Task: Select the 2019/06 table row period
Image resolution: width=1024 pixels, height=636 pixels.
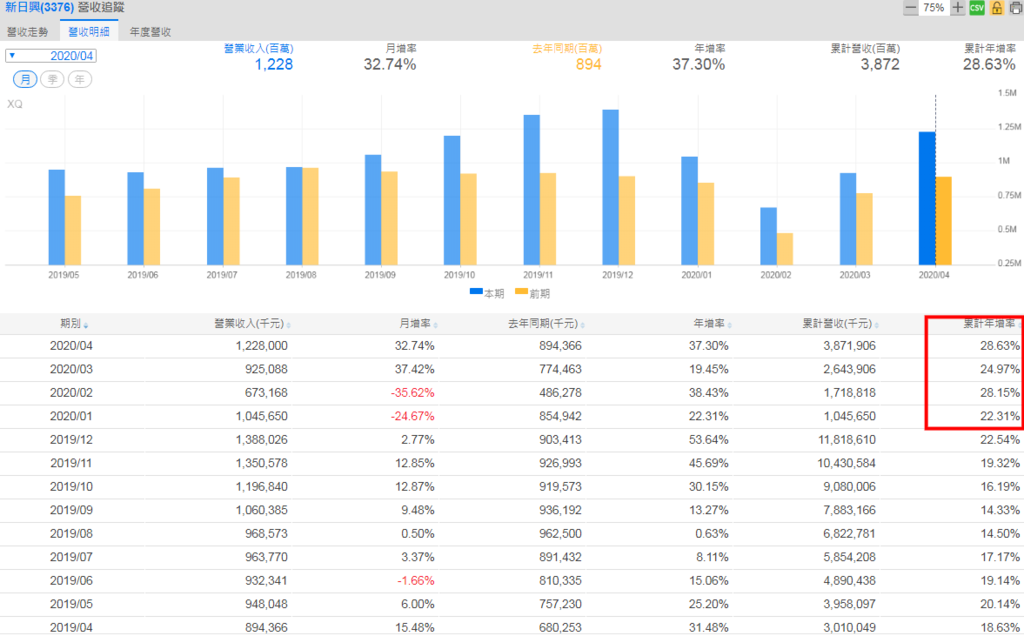Action: click(x=71, y=581)
